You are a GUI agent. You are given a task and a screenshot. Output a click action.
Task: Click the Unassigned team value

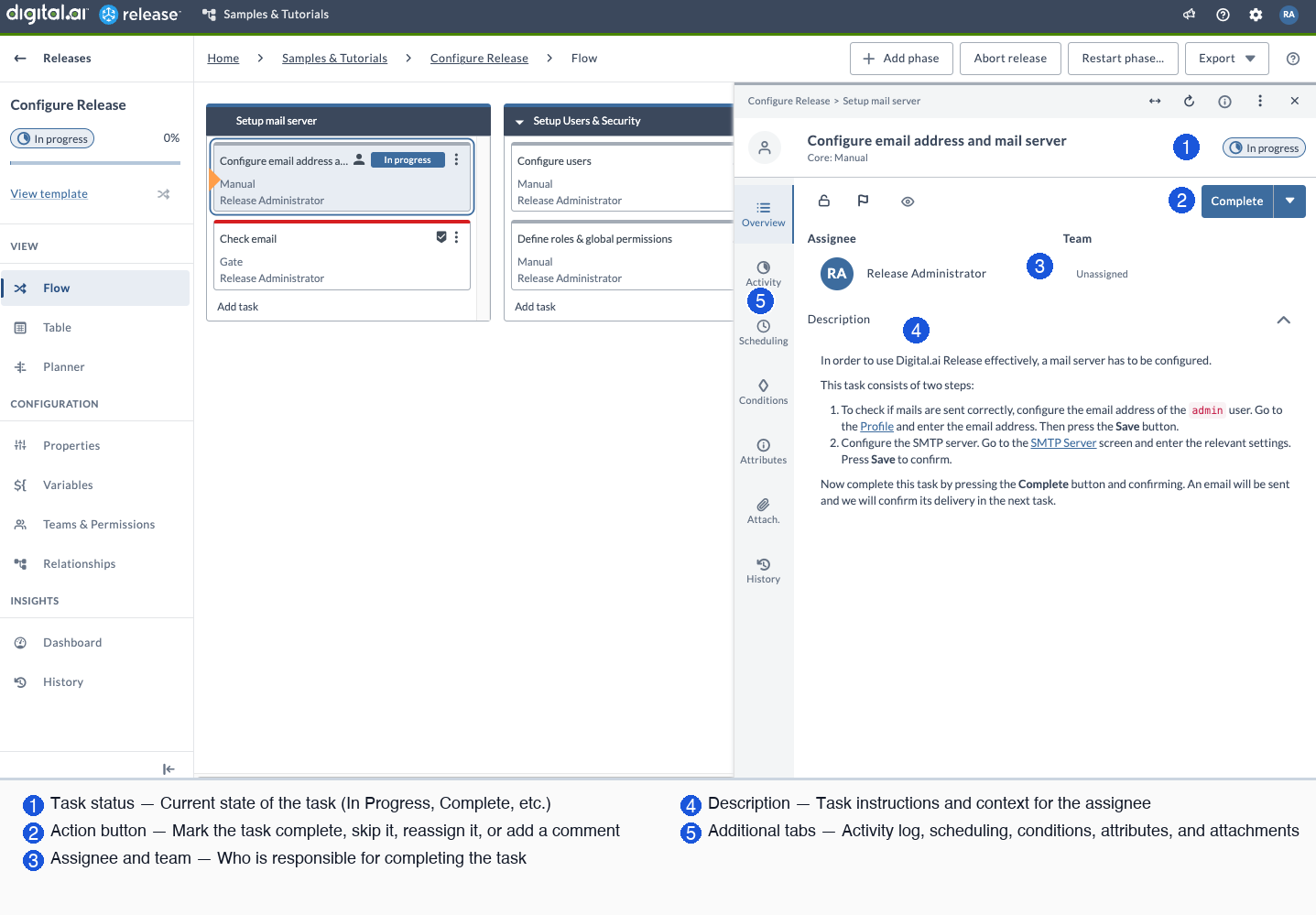pyautogui.click(x=1102, y=274)
